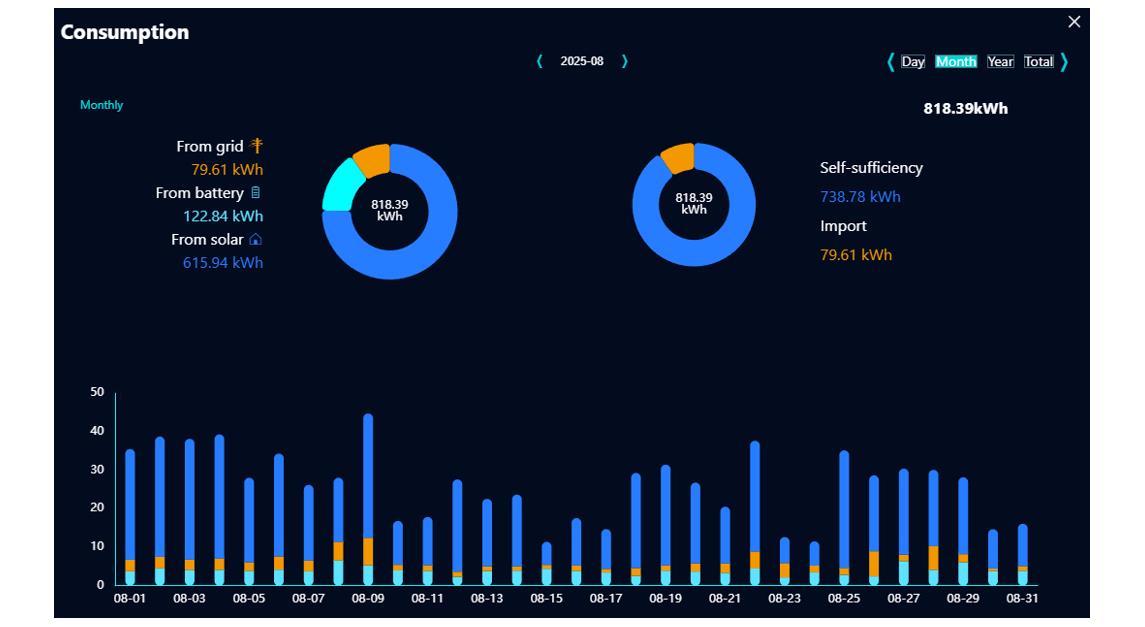Switch to Day view
Viewport: 1145px width, 627px height.
tap(913, 62)
